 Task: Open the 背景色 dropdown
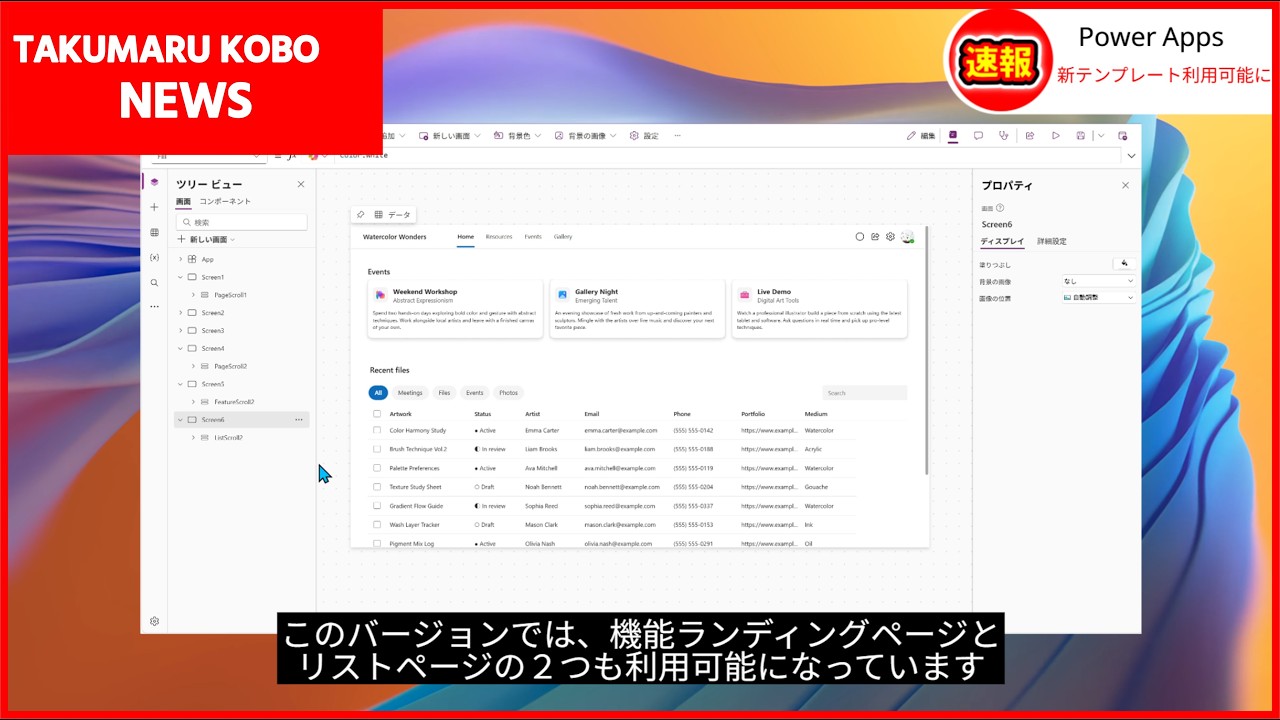518,136
